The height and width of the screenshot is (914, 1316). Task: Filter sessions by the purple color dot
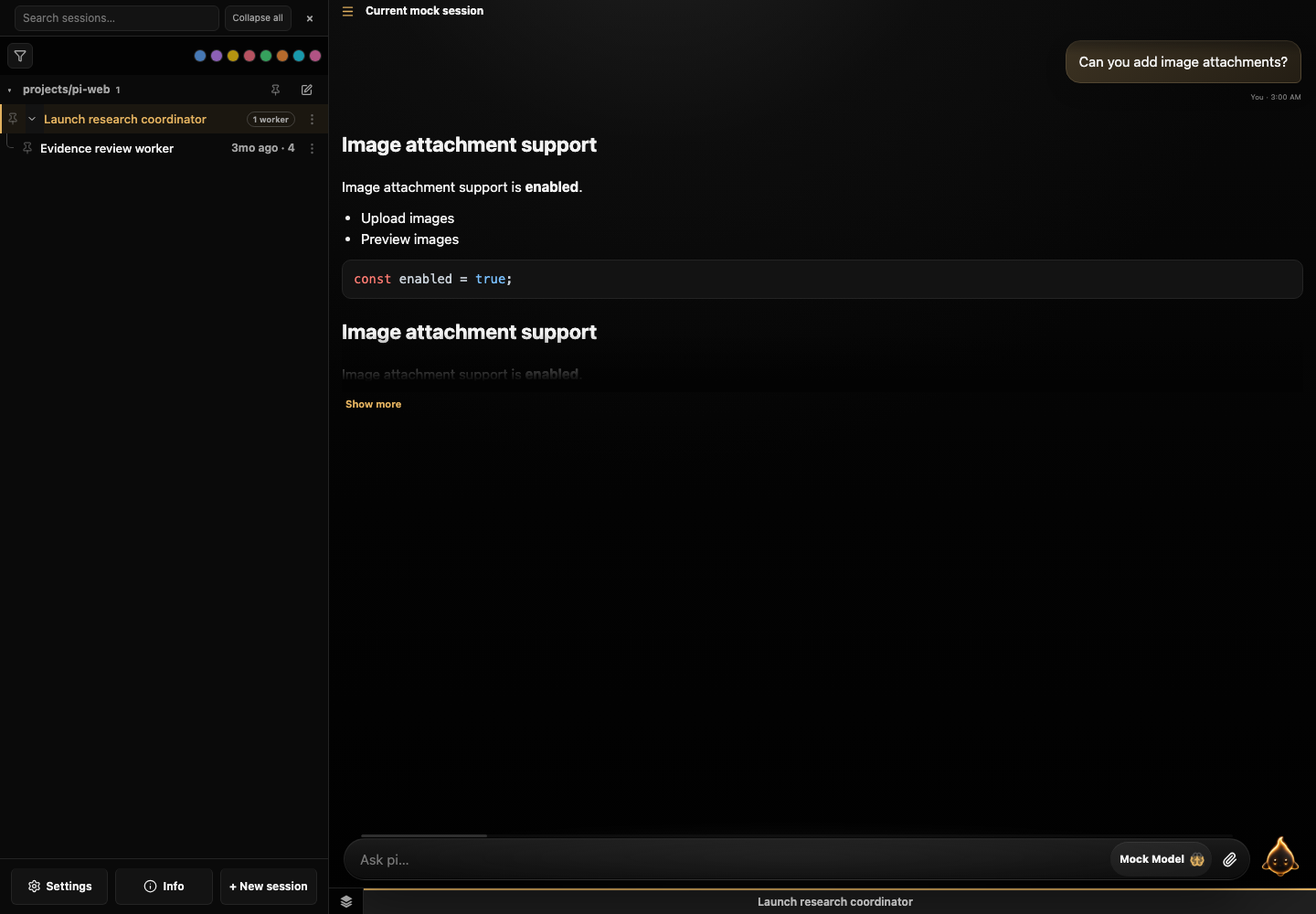click(x=217, y=56)
